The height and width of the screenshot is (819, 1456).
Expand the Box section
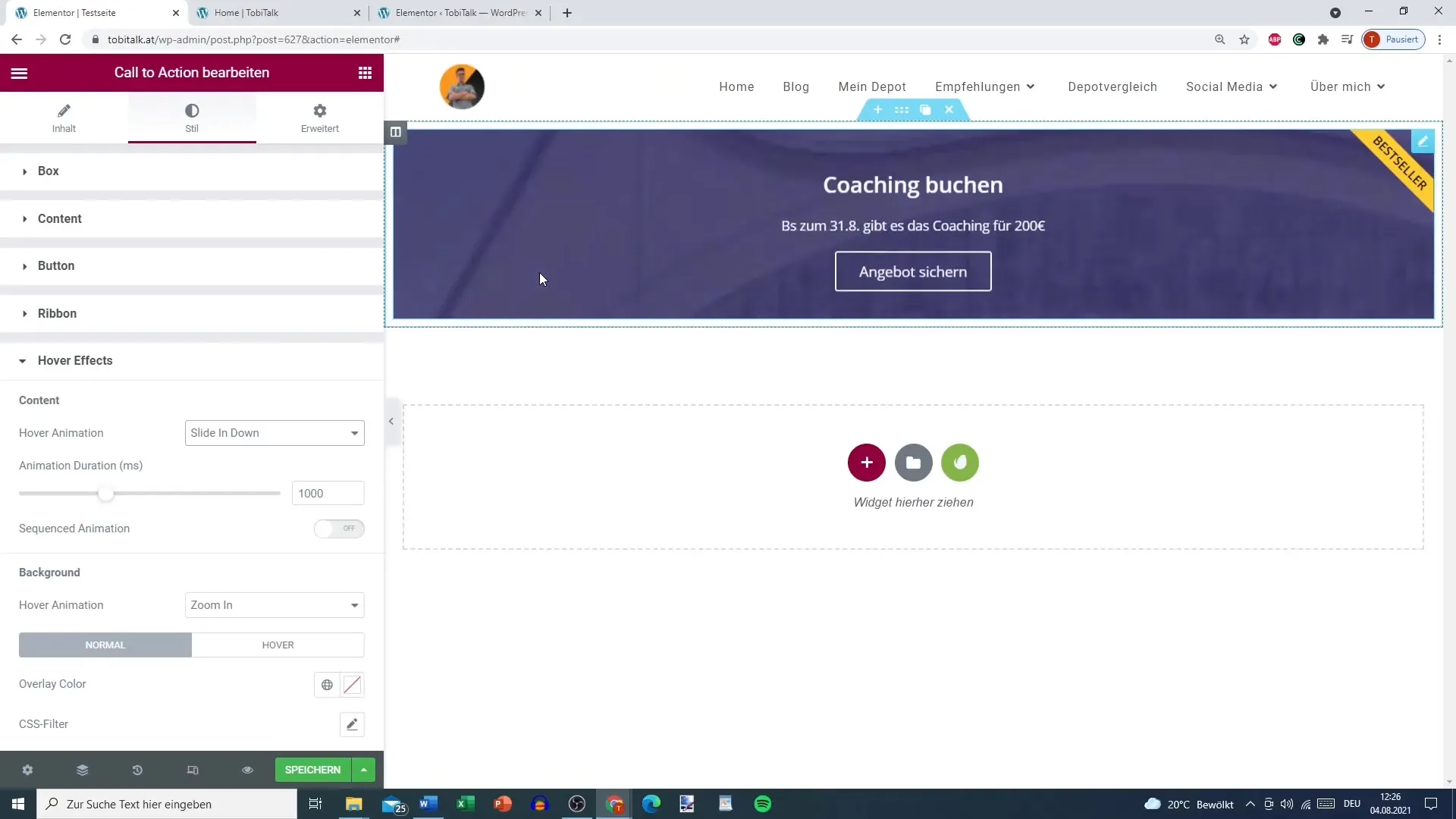click(192, 171)
